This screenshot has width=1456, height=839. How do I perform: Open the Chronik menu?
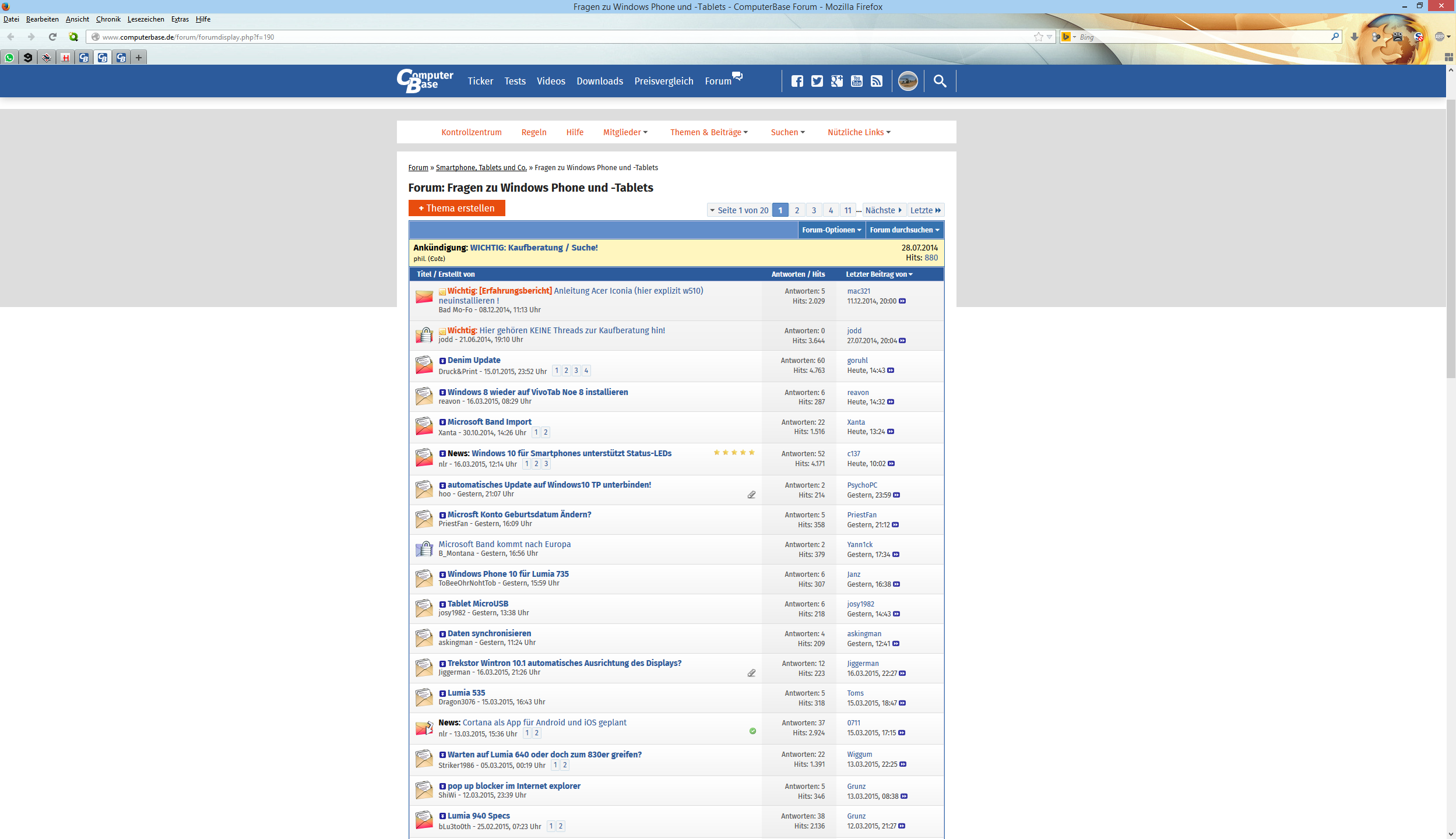click(x=108, y=19)
